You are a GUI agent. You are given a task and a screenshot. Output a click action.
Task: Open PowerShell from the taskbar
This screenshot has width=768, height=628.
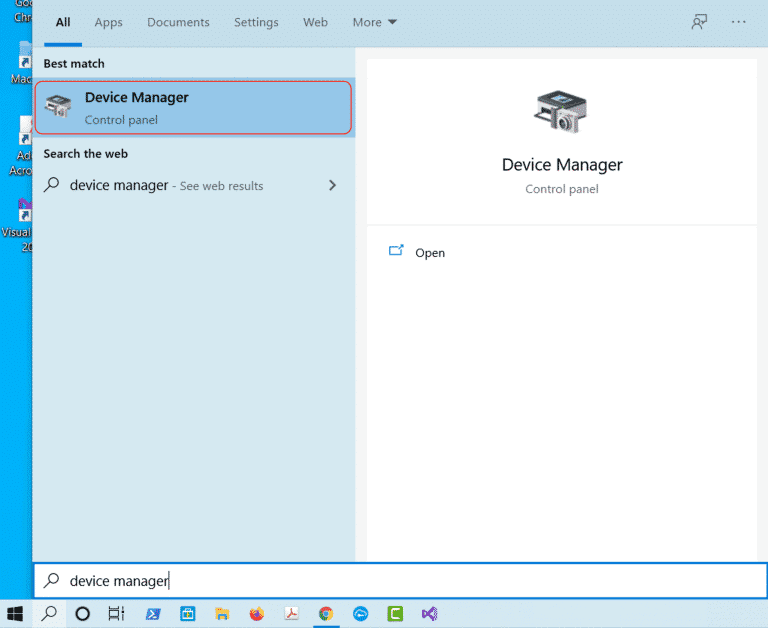(153, 613)
